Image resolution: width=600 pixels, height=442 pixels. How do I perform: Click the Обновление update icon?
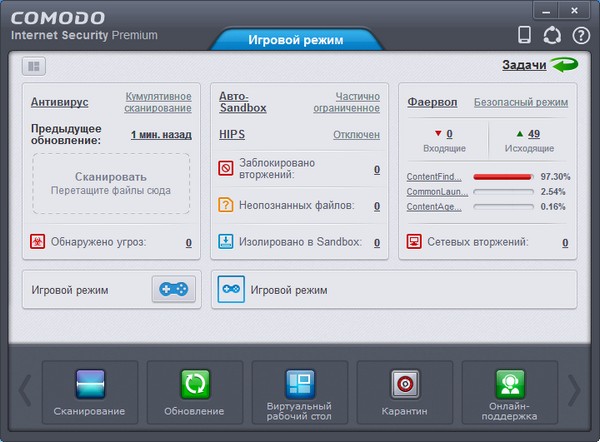click(195, 385)
